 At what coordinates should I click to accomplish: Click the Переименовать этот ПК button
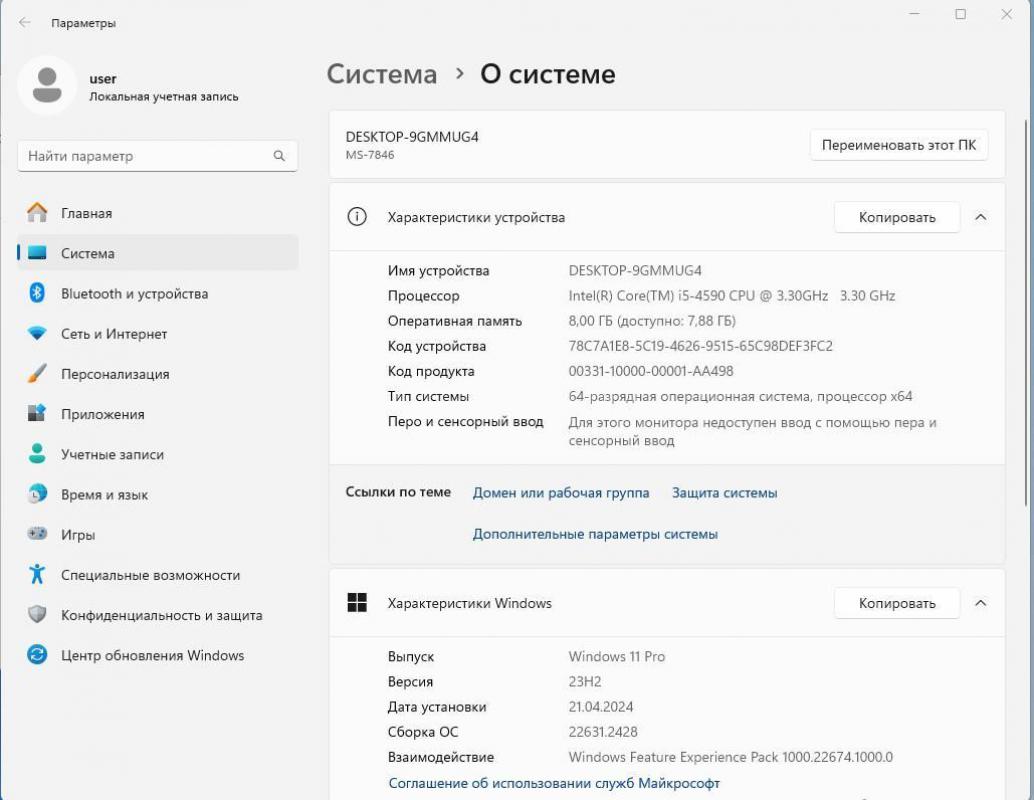point(897,144)
